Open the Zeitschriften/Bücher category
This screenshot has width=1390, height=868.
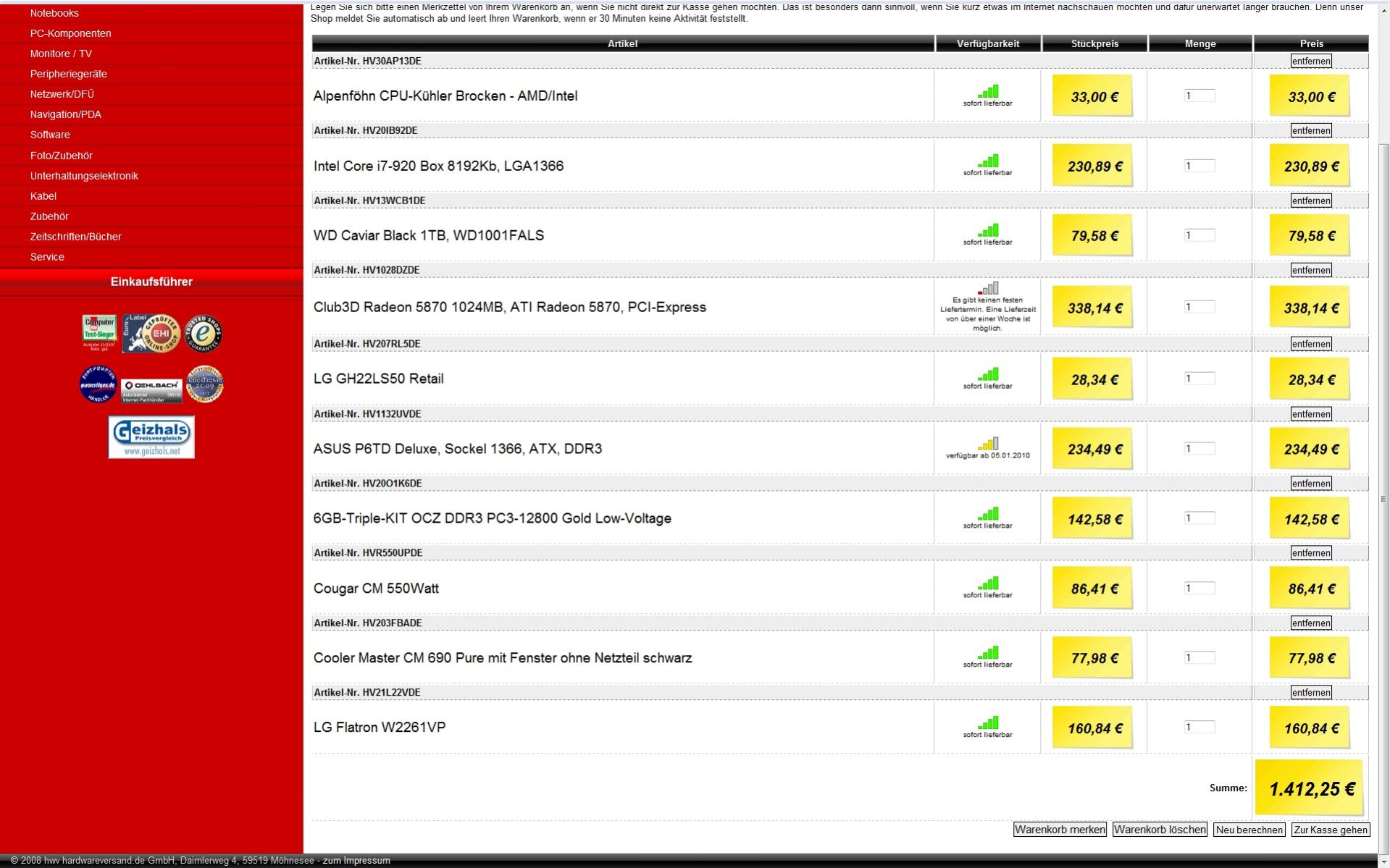pos(75,237)
